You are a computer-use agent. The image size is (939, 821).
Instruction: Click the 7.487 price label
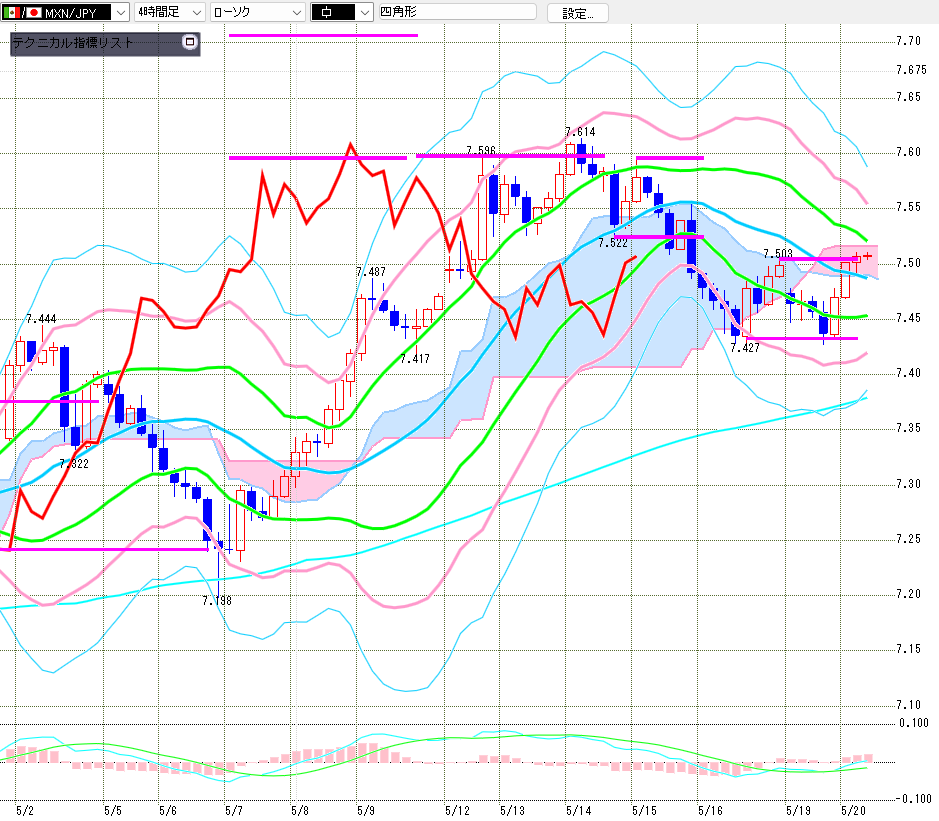pyautogui.click(x=371, y=272)
